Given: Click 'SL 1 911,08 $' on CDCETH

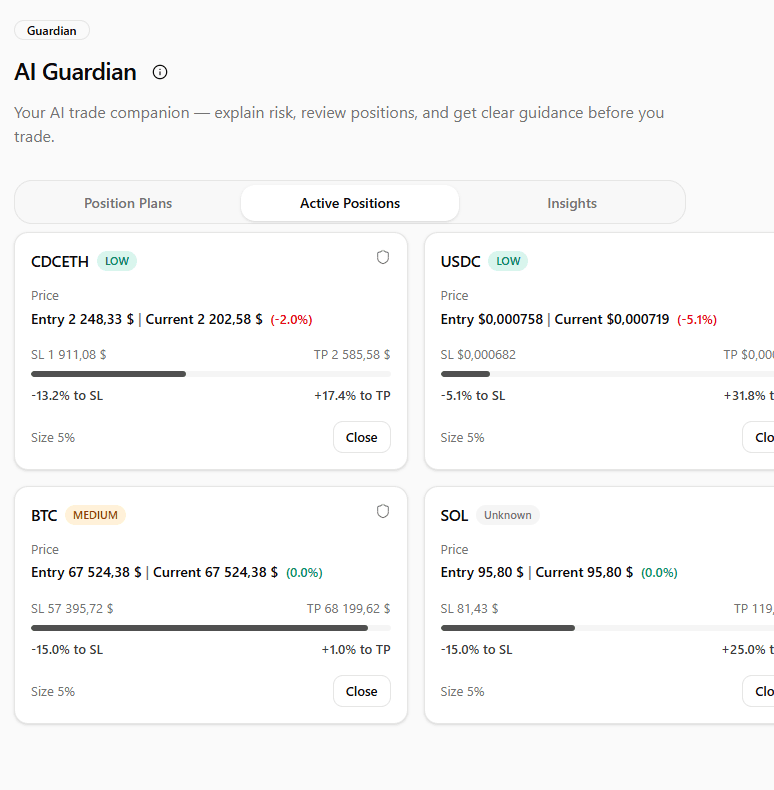Looking at the screenshot, I should [69, 355].
